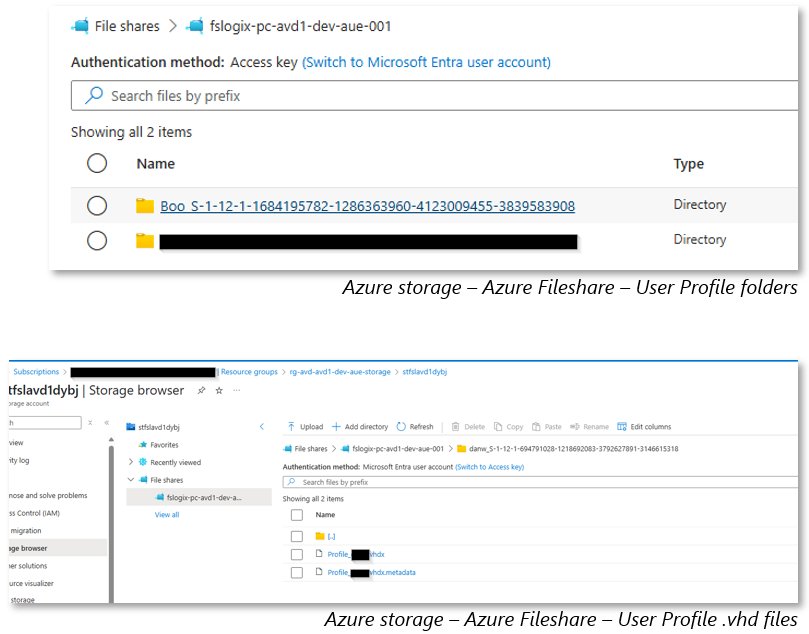Expand the Recently viewed tree node
This screenshot has height=634, width=809.
tap(130, 462)
